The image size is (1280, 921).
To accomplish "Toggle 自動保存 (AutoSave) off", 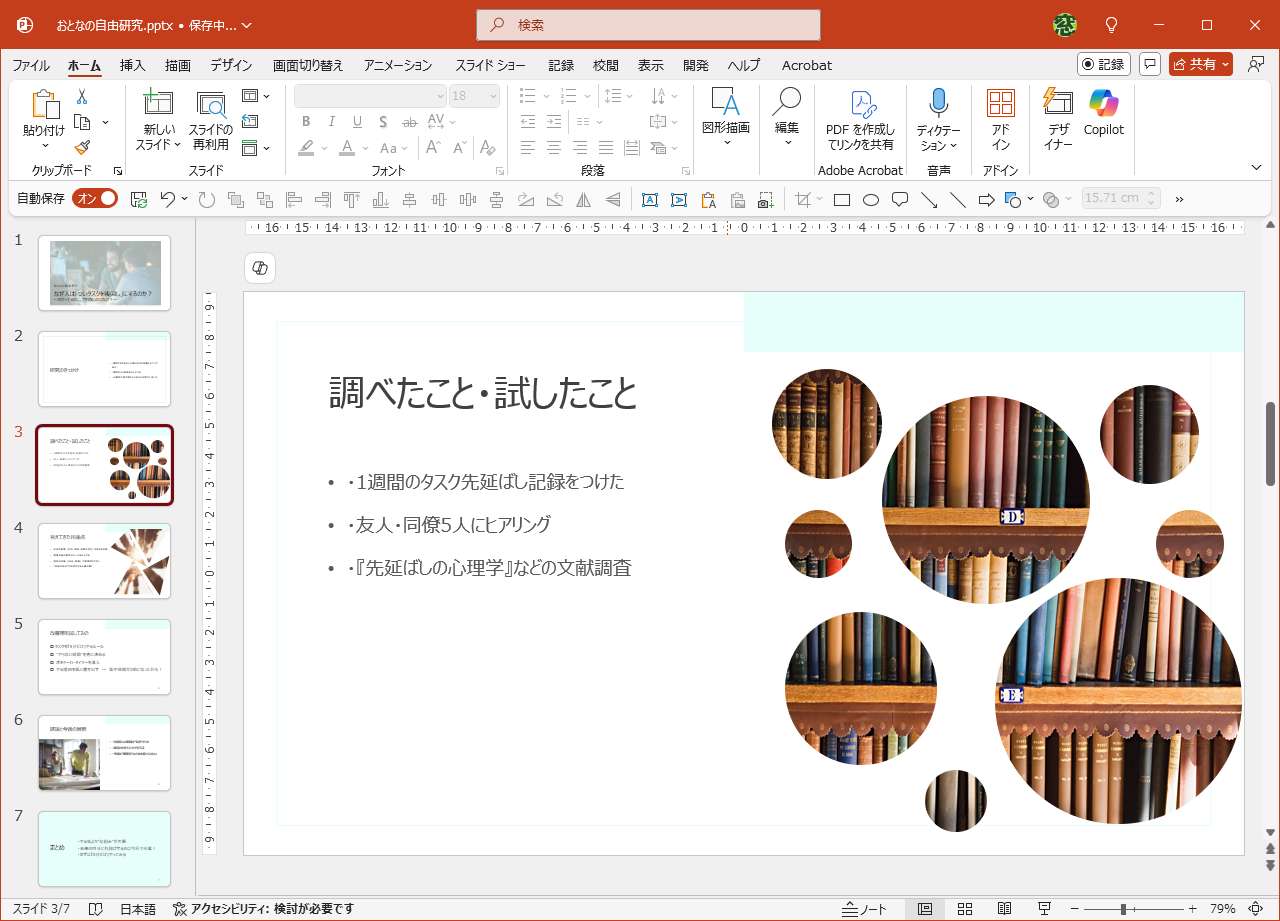I will click(x=95, y=198).
